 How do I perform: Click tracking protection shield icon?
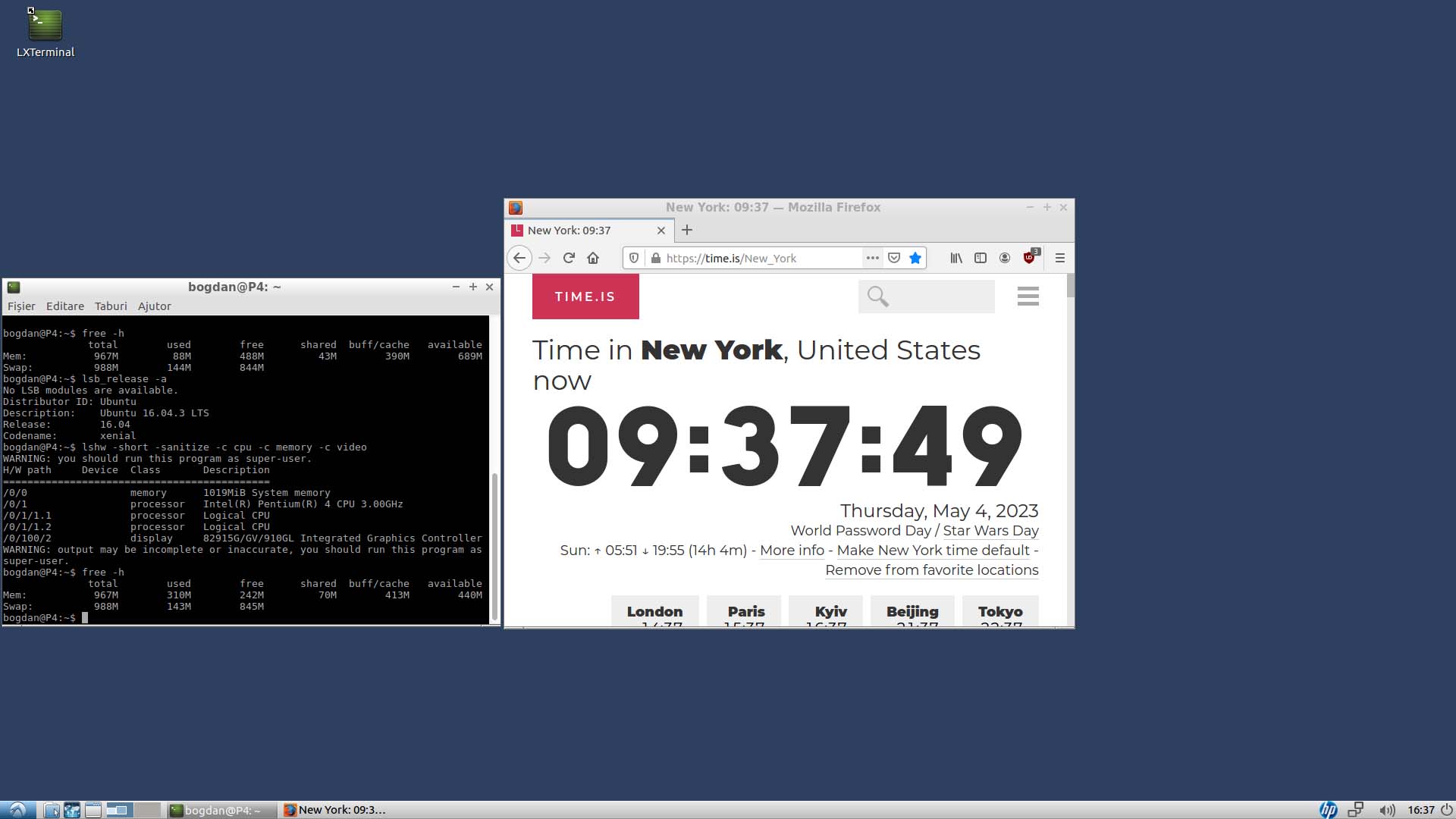pyautogui.click(x=634, y=258)
